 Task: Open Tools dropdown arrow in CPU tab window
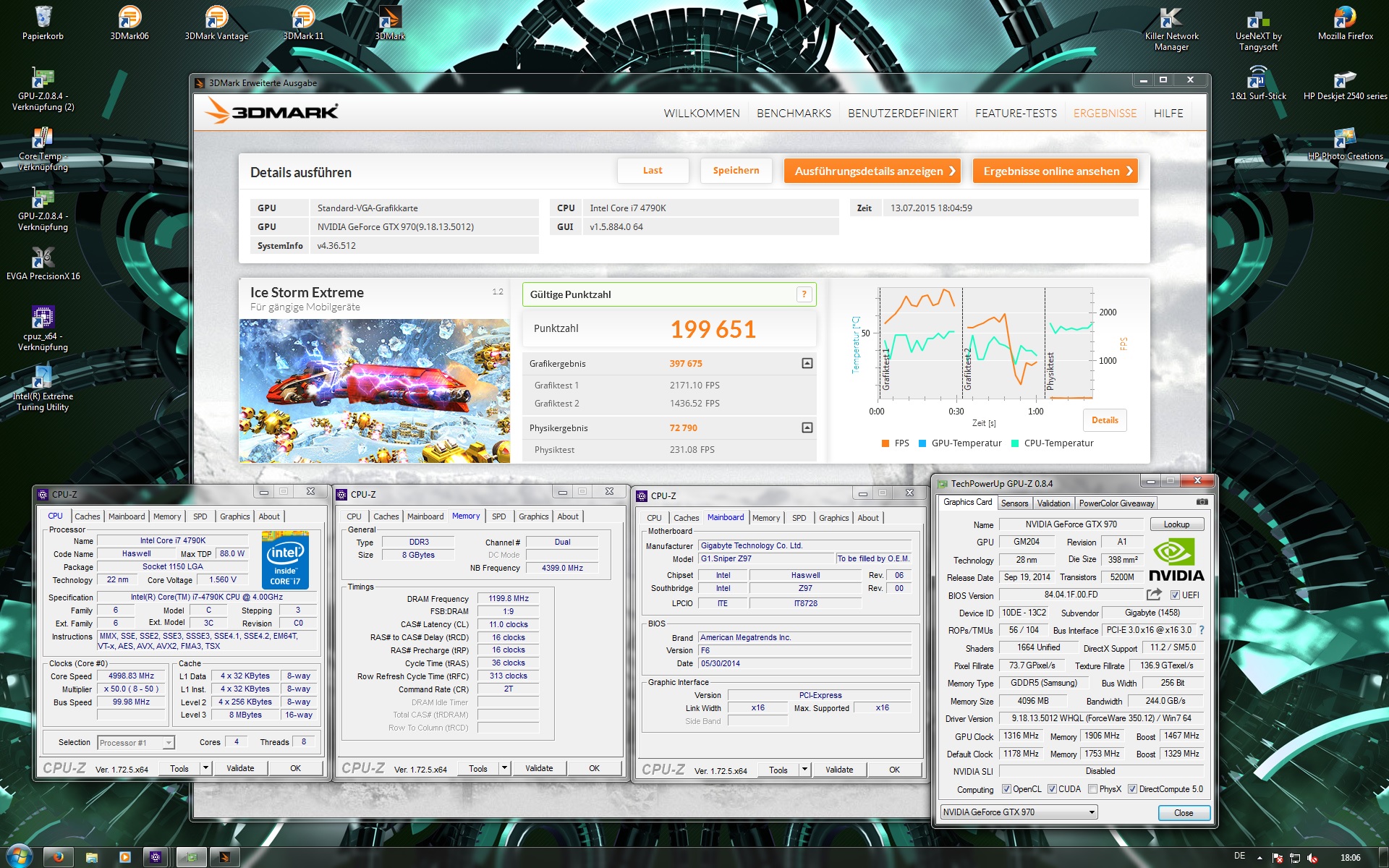(205, 768)
